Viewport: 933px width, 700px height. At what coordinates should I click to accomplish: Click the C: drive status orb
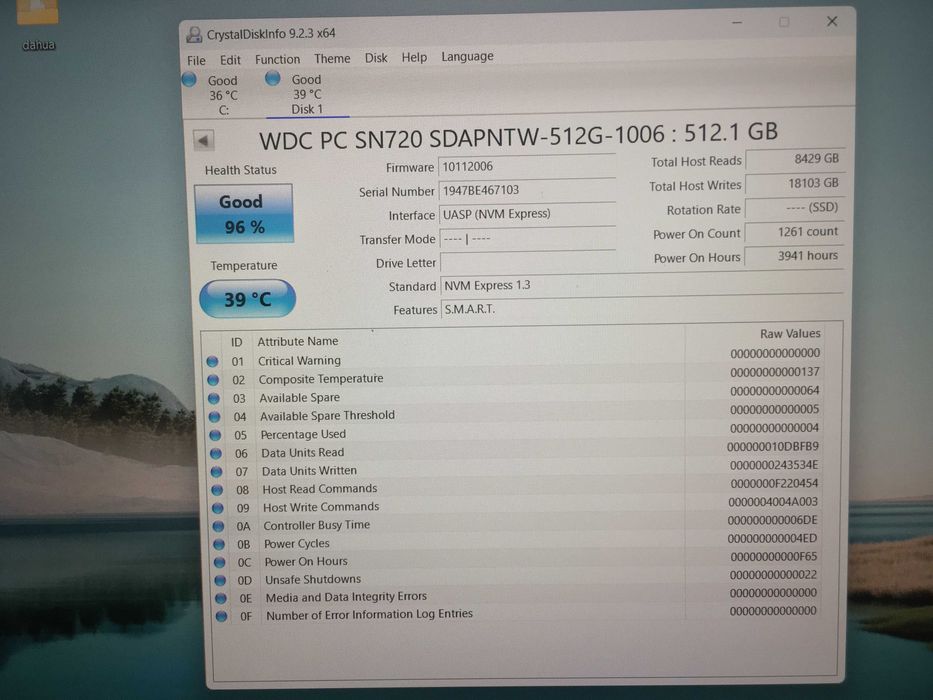tap(189, 79)
